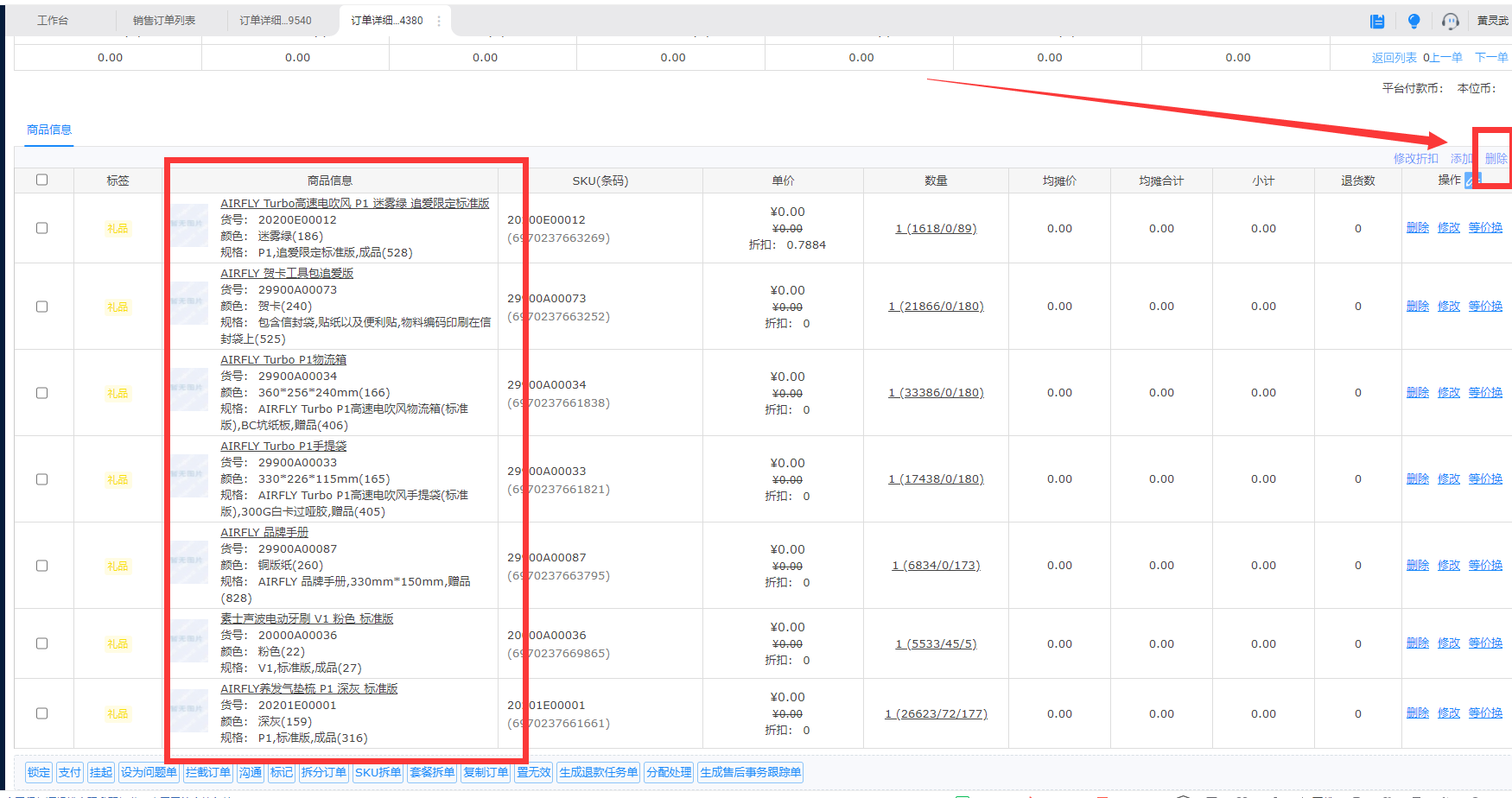Click 删除 above the product table
This screenshot has width=1512, height=798.
point(1496,159)
